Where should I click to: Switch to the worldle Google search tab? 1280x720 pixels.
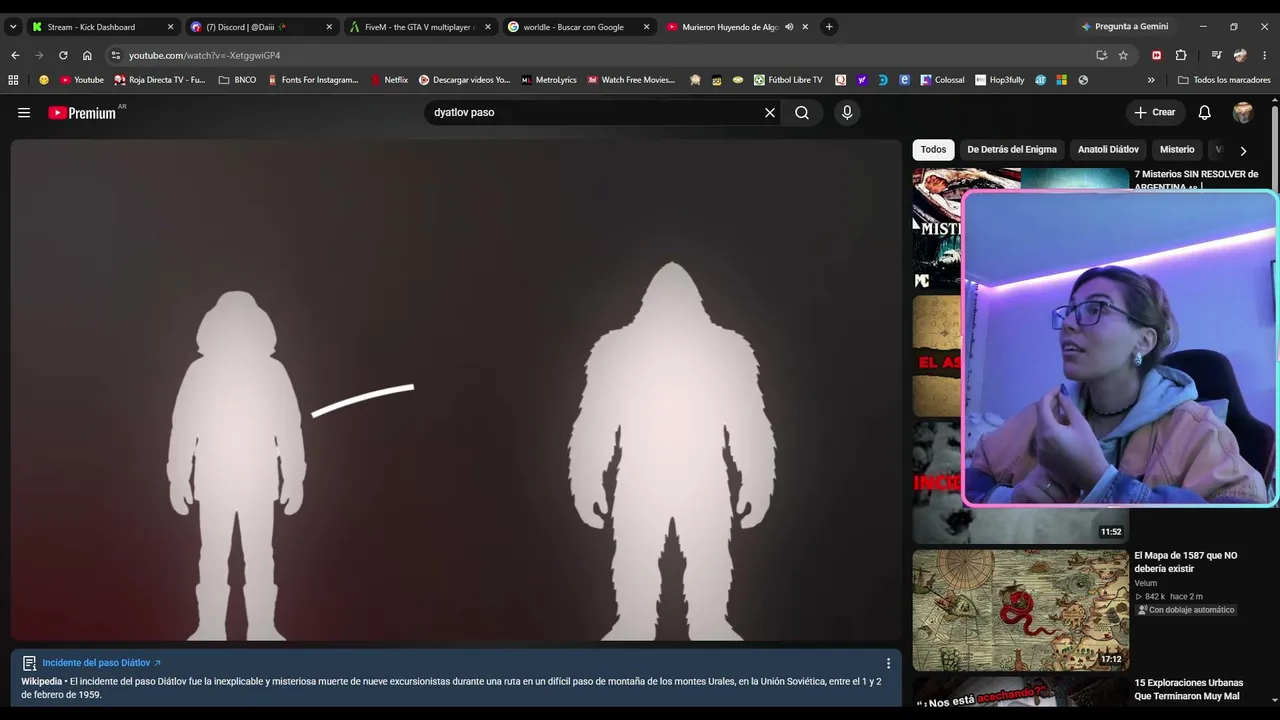pos(577,27)
